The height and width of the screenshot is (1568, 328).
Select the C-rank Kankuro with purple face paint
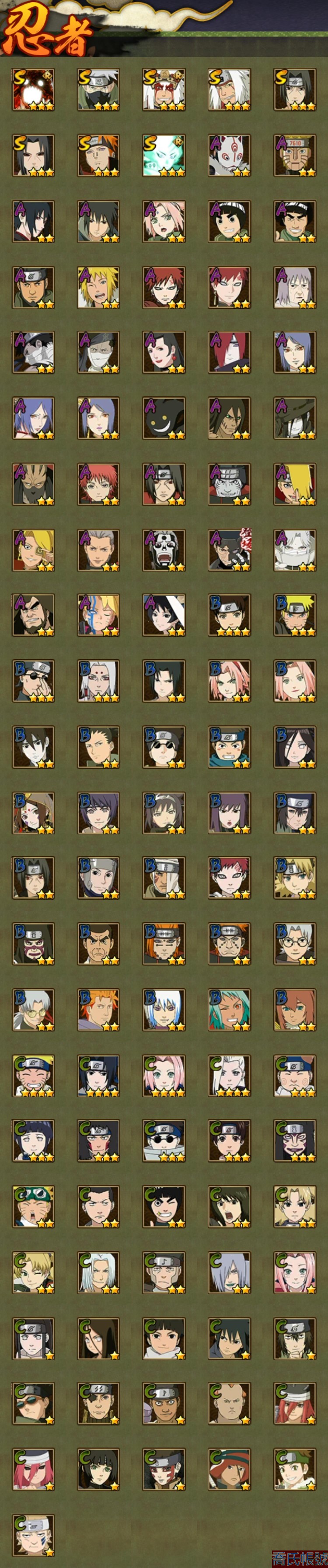click(295, 1141)
